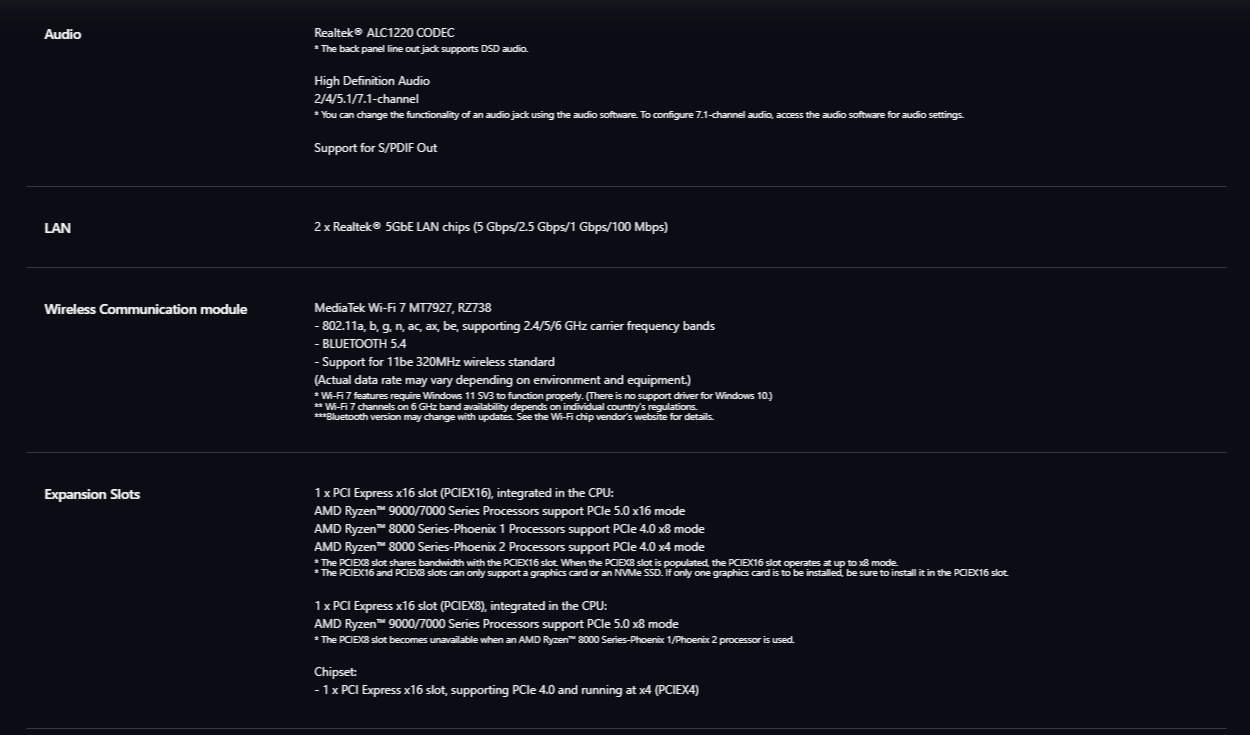Viewport: 1250px width, 735px height.
Task: Click the Wireless Communication module heading
Action: [145, 309]
